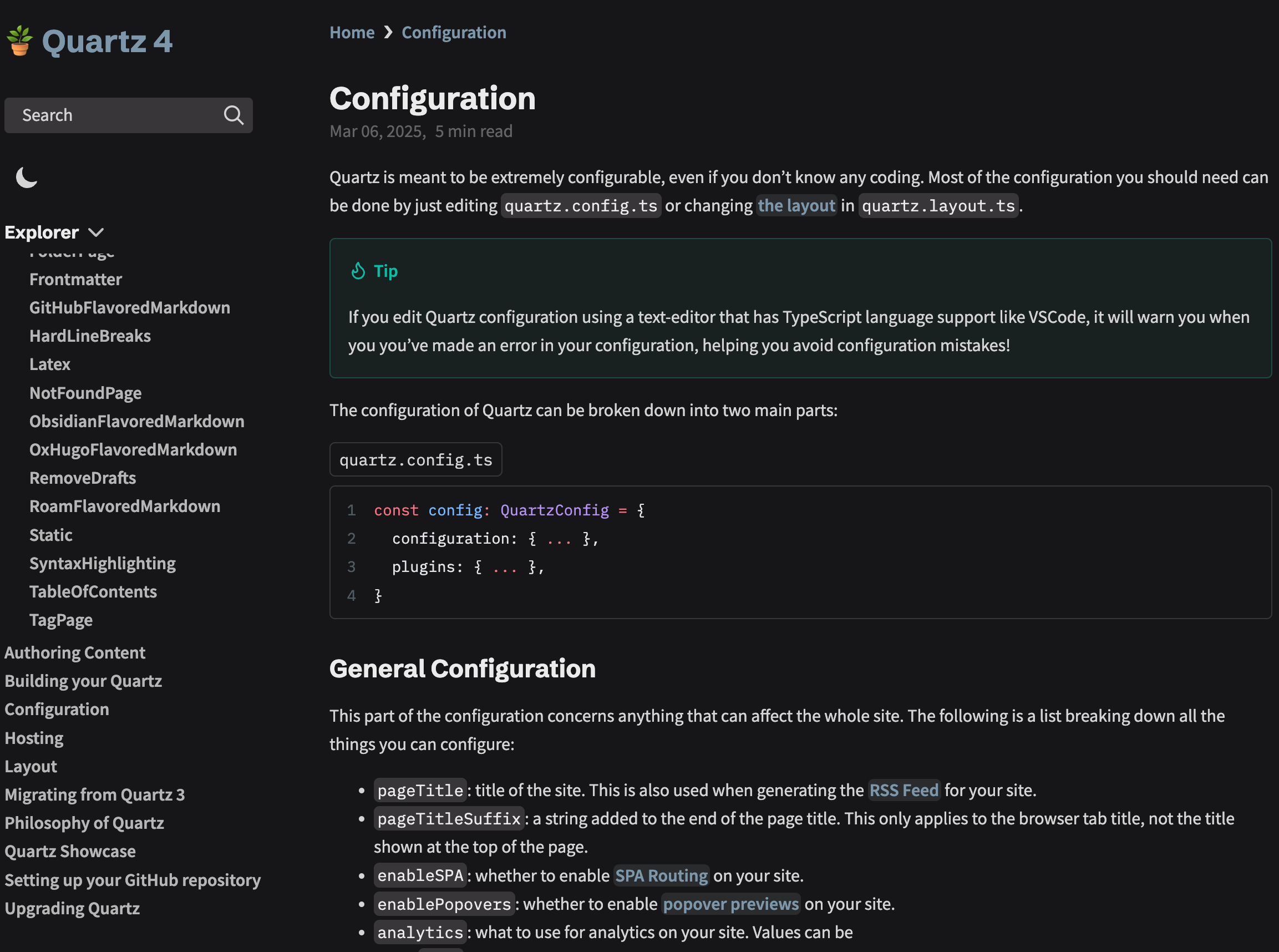Open Authoring Content page
Image resolution: width=1279 pixels, height=952 pixels.
point(75,652)
